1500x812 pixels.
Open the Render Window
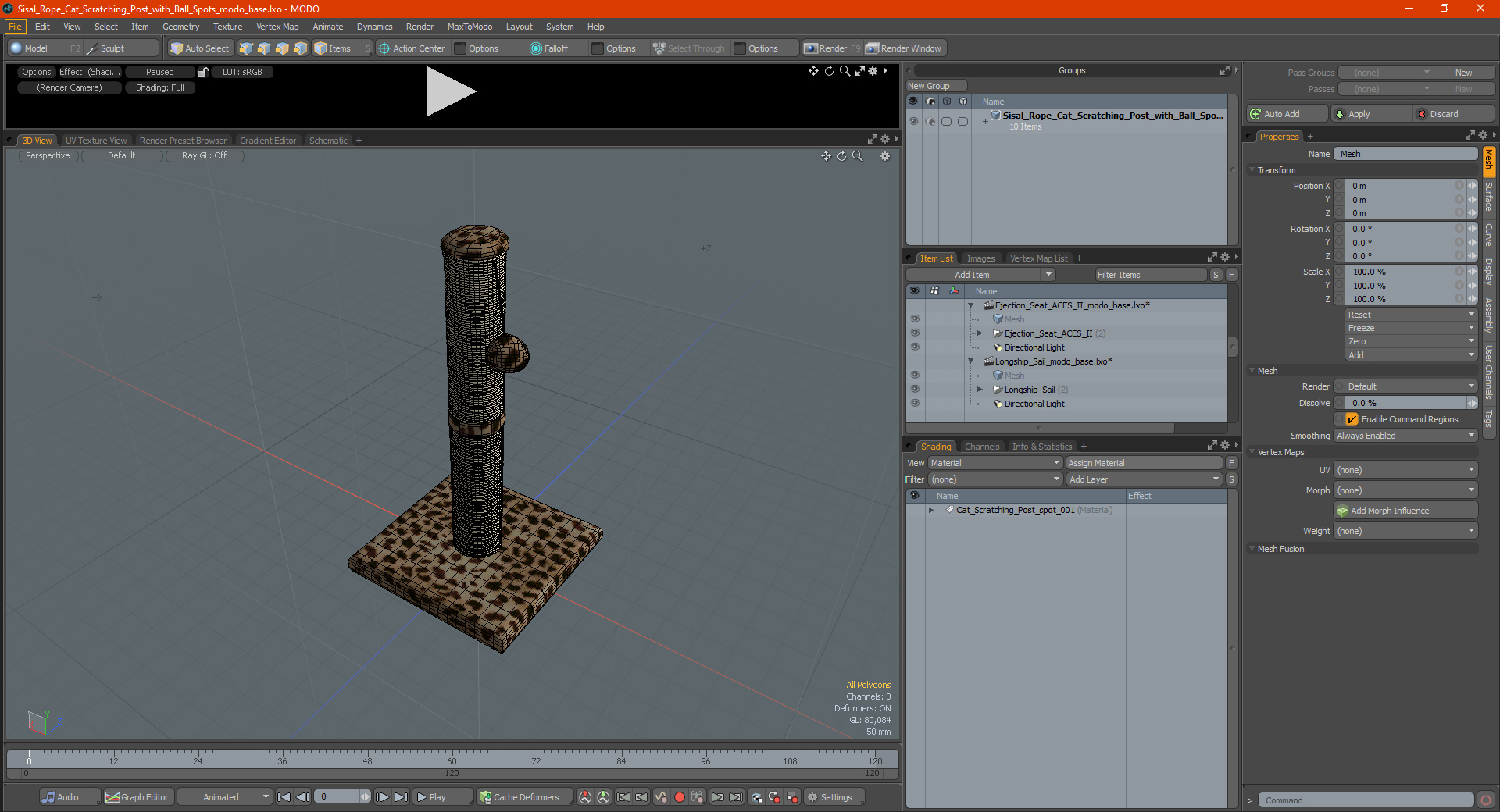tap(905, 48)
